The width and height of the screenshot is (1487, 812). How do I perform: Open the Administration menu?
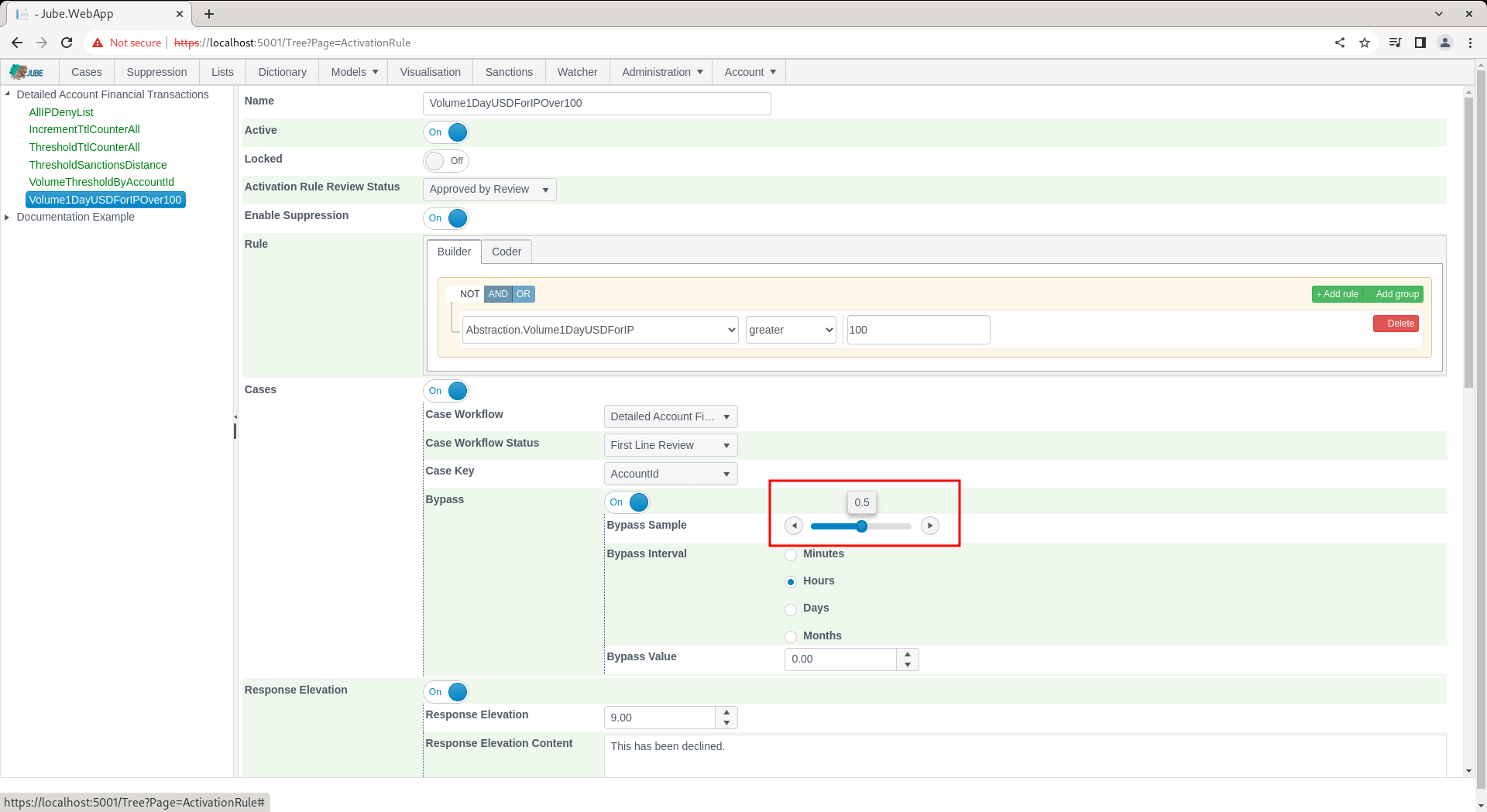click(662, 72)
